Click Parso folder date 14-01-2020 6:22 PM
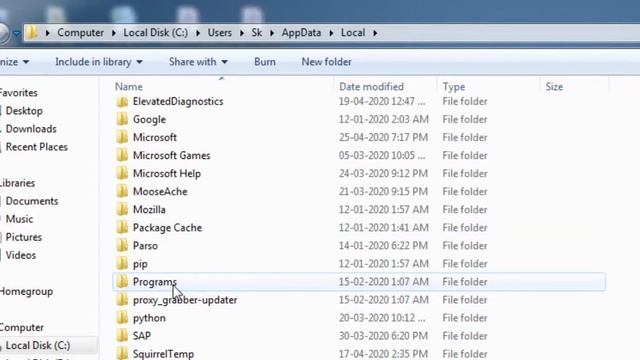Screen dimensions: 640x360 tap(383, 246)
